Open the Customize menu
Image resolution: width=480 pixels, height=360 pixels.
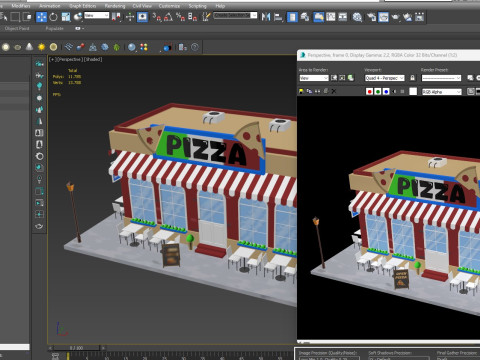pyautogui.click(x=169, y=6)
